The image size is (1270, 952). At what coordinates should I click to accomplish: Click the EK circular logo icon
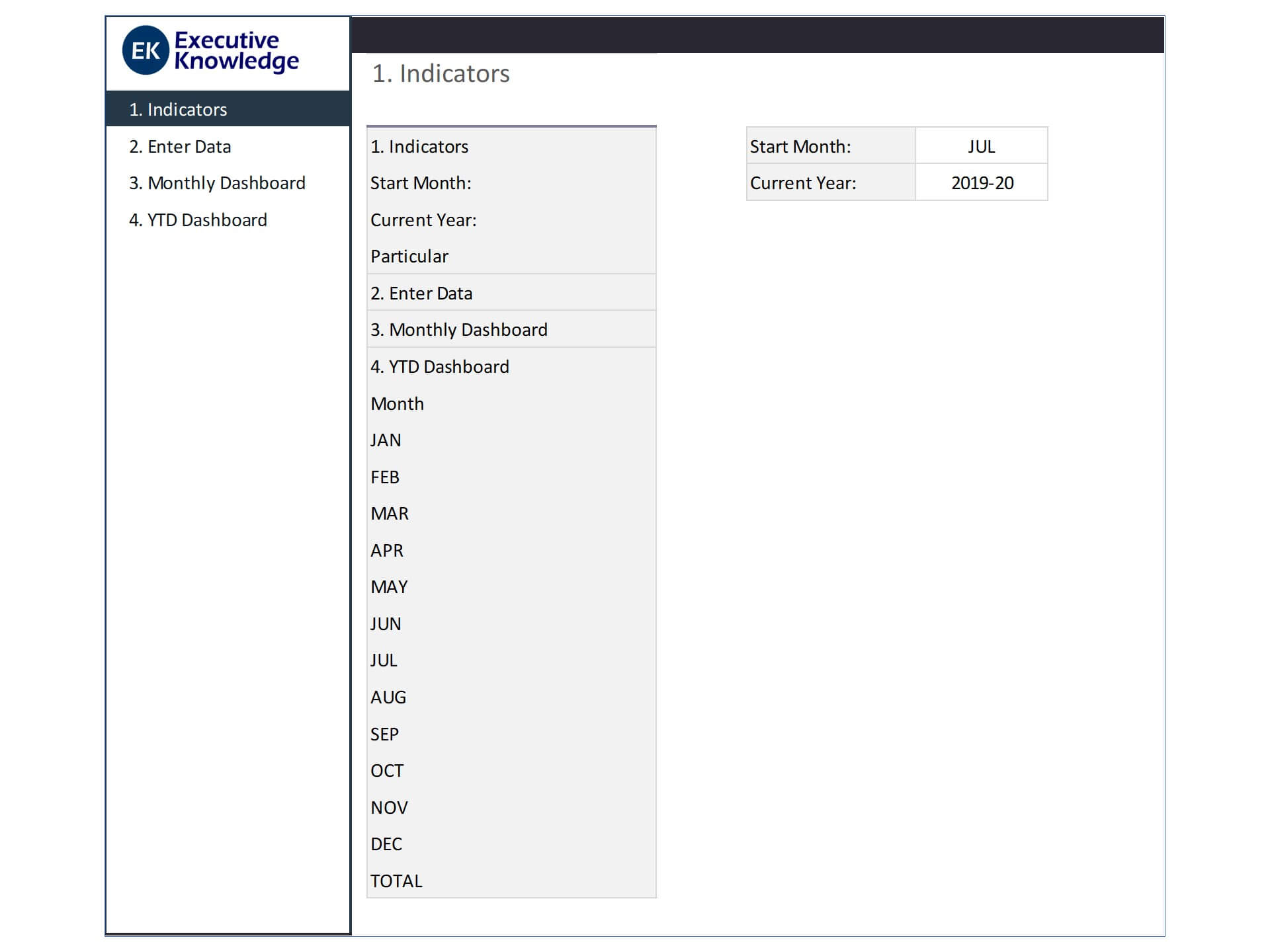[146, 50]
